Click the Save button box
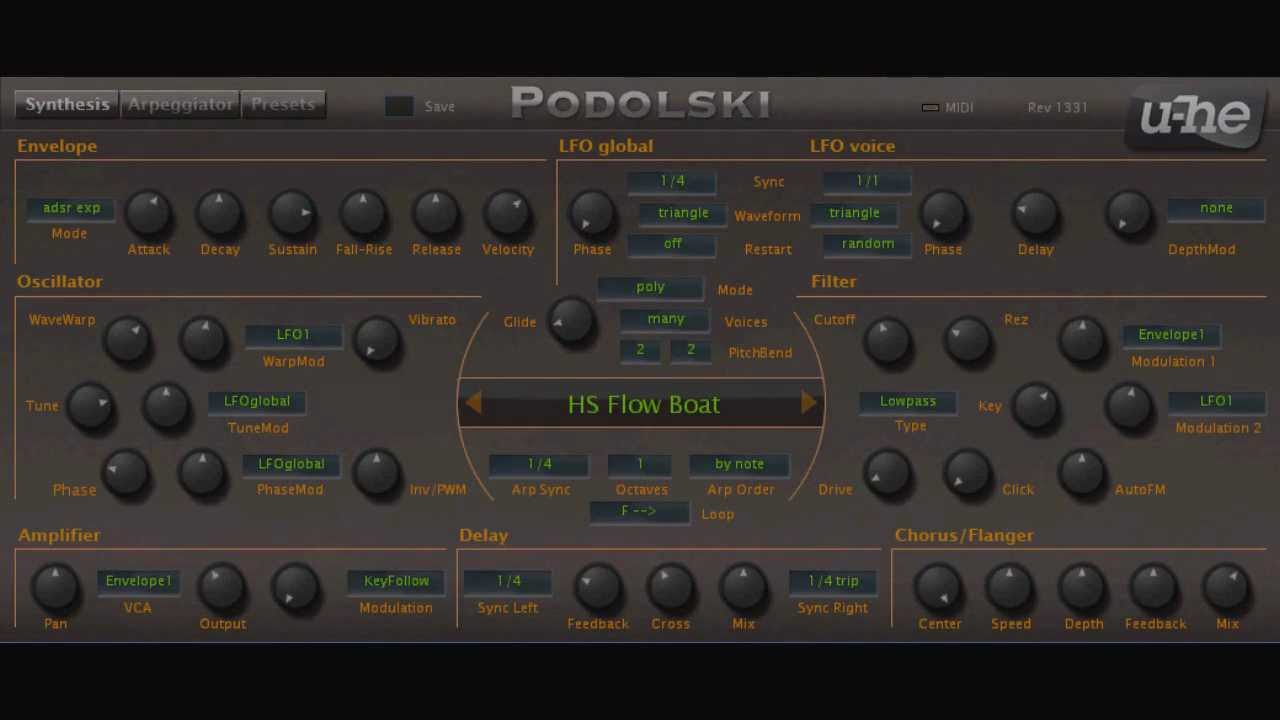 click(x=399, y=106)
